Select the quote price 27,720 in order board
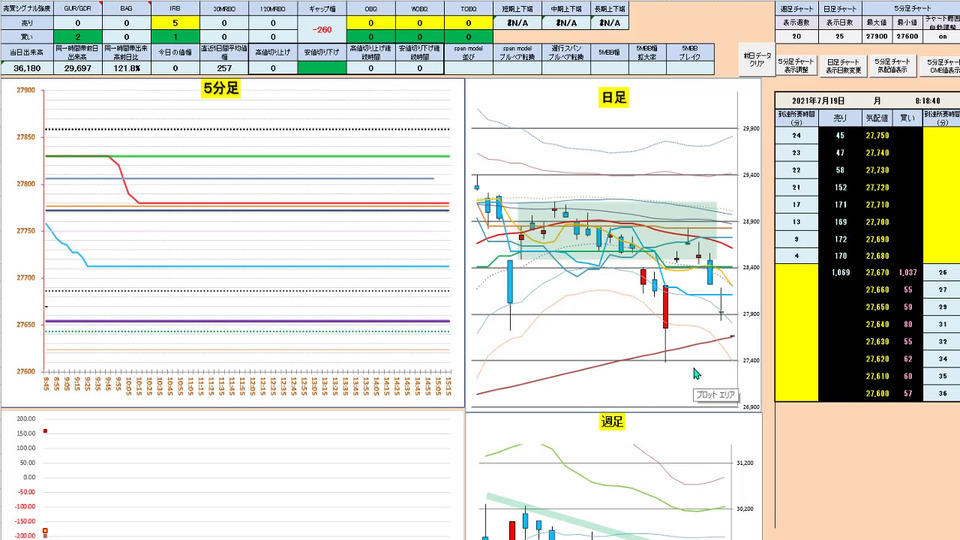Image resolution: width=960 pixels, height=540 pixels. tap(877, 187)
